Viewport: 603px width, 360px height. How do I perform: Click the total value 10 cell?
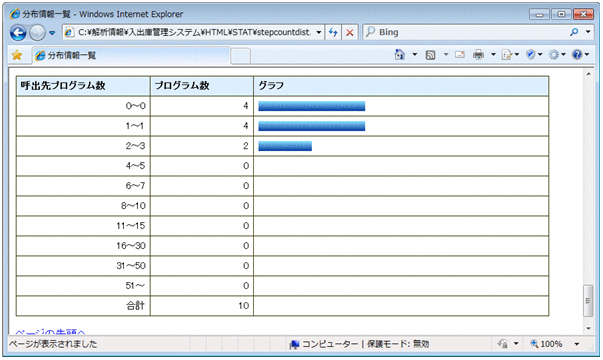pos(202,306)
